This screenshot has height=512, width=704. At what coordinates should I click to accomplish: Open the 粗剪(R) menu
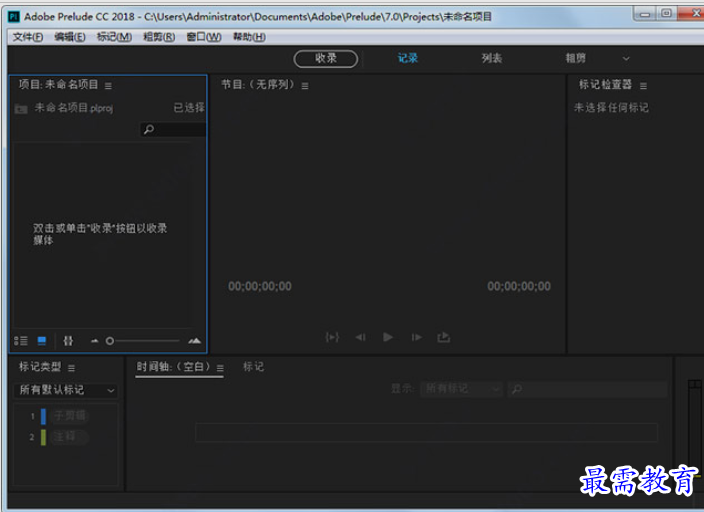[159, 37]
